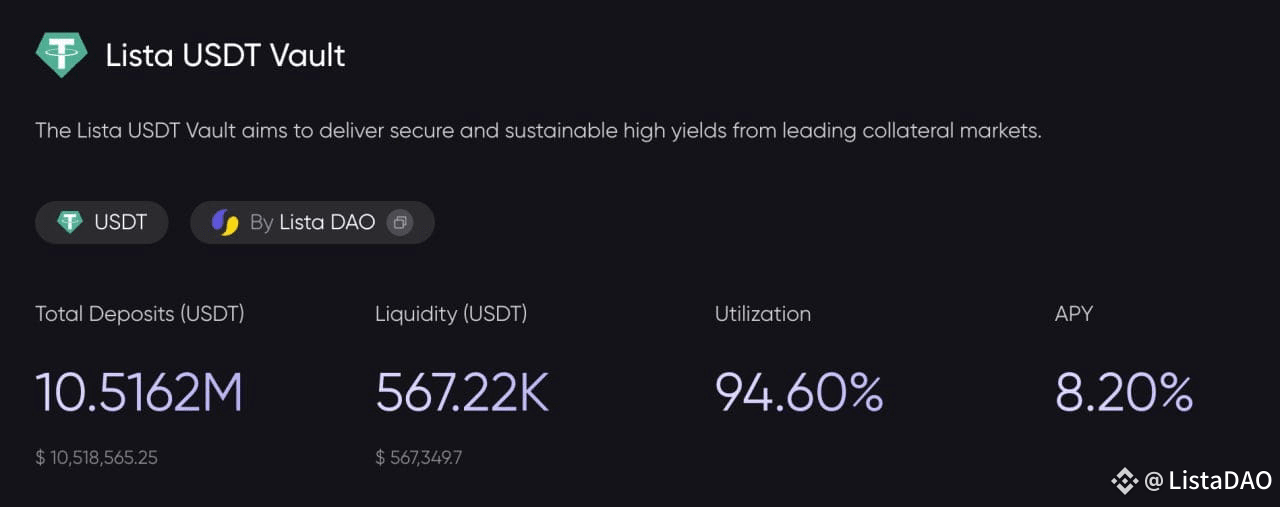1280x507 pixels.
Task: Click the Binance logo in the watermark
Action: click(1124, 481)
